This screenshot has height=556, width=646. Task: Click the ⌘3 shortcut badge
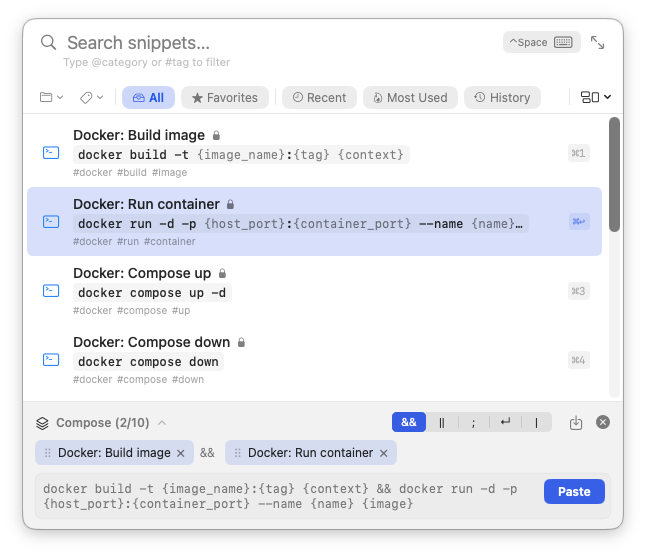click(x=578, y=291)
